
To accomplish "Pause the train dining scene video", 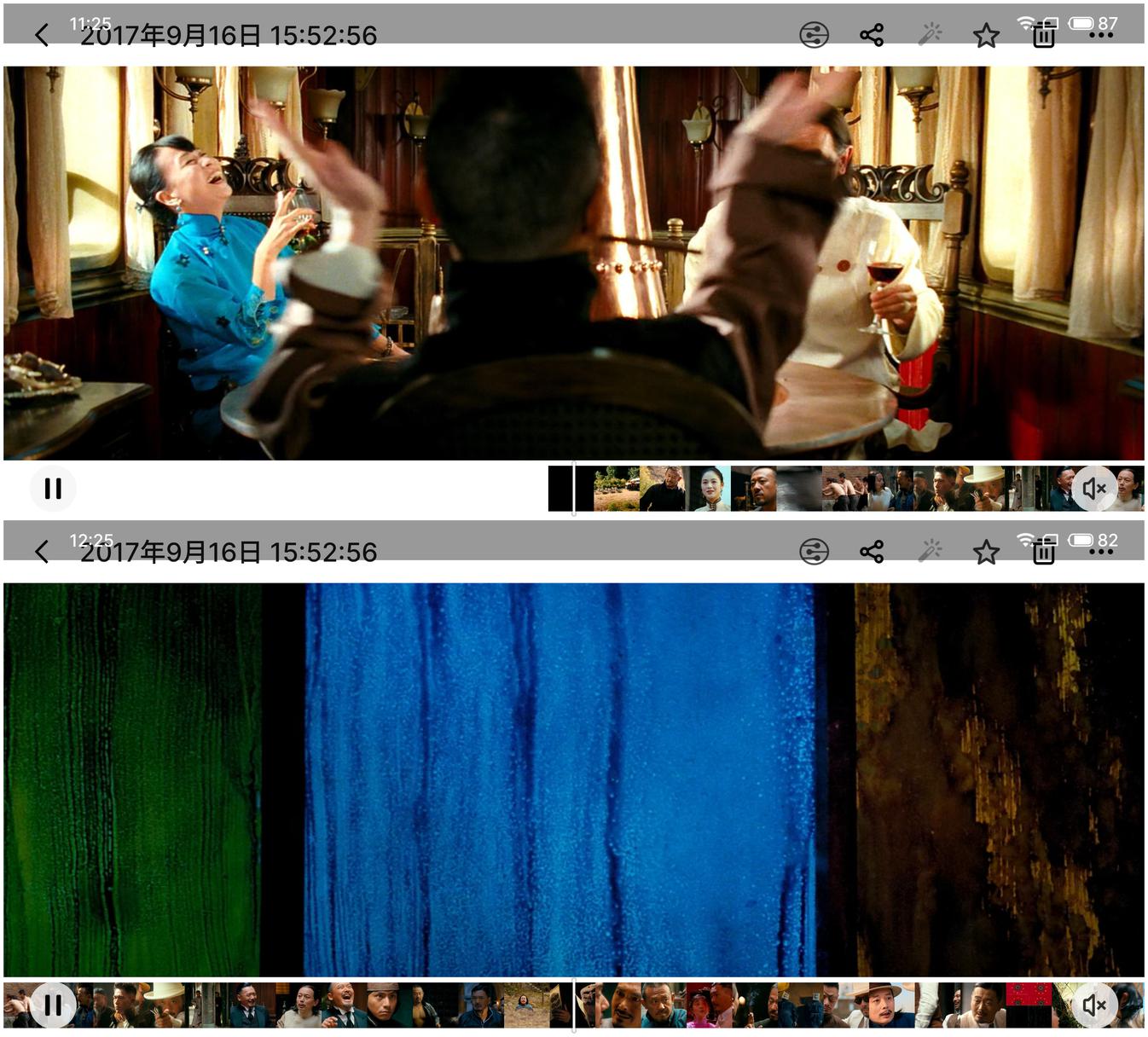I will 53,489.
